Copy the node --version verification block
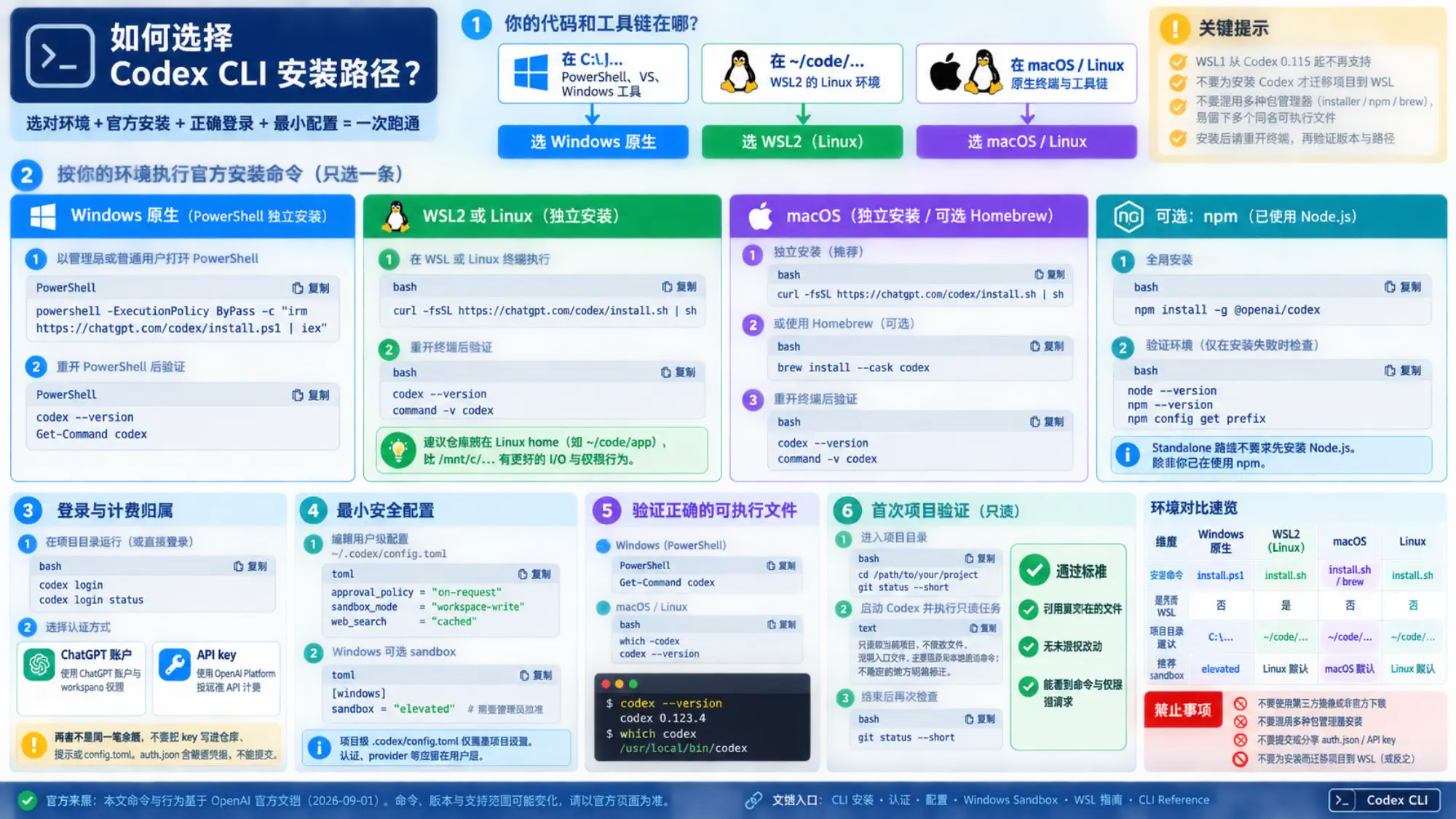The image size is (1456, 819). pos(1403,371)
